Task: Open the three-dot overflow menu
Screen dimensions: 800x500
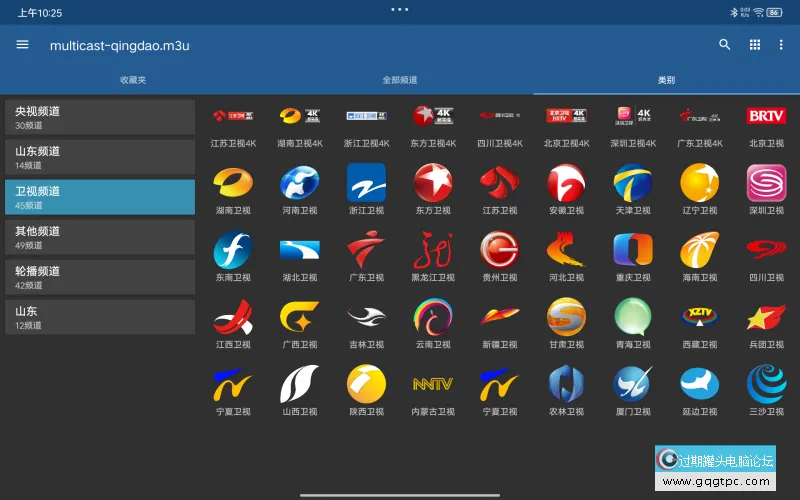Action: tap(781, 45)
